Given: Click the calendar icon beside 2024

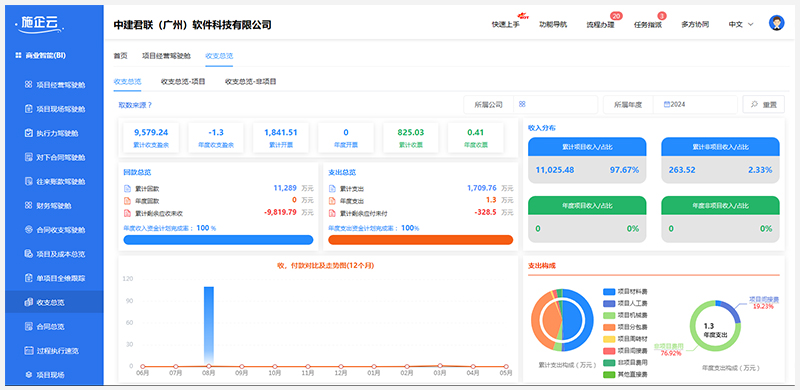Looking at the screenshot, I should pos(667,104).
